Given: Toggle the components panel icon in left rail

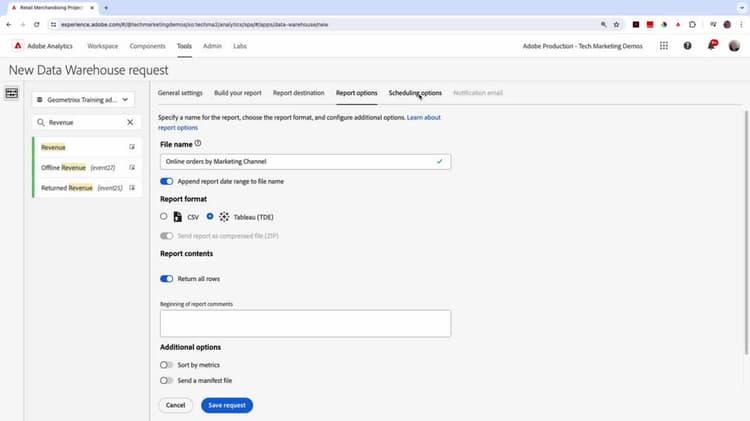Looking at the screenshot, I should 11,93.
